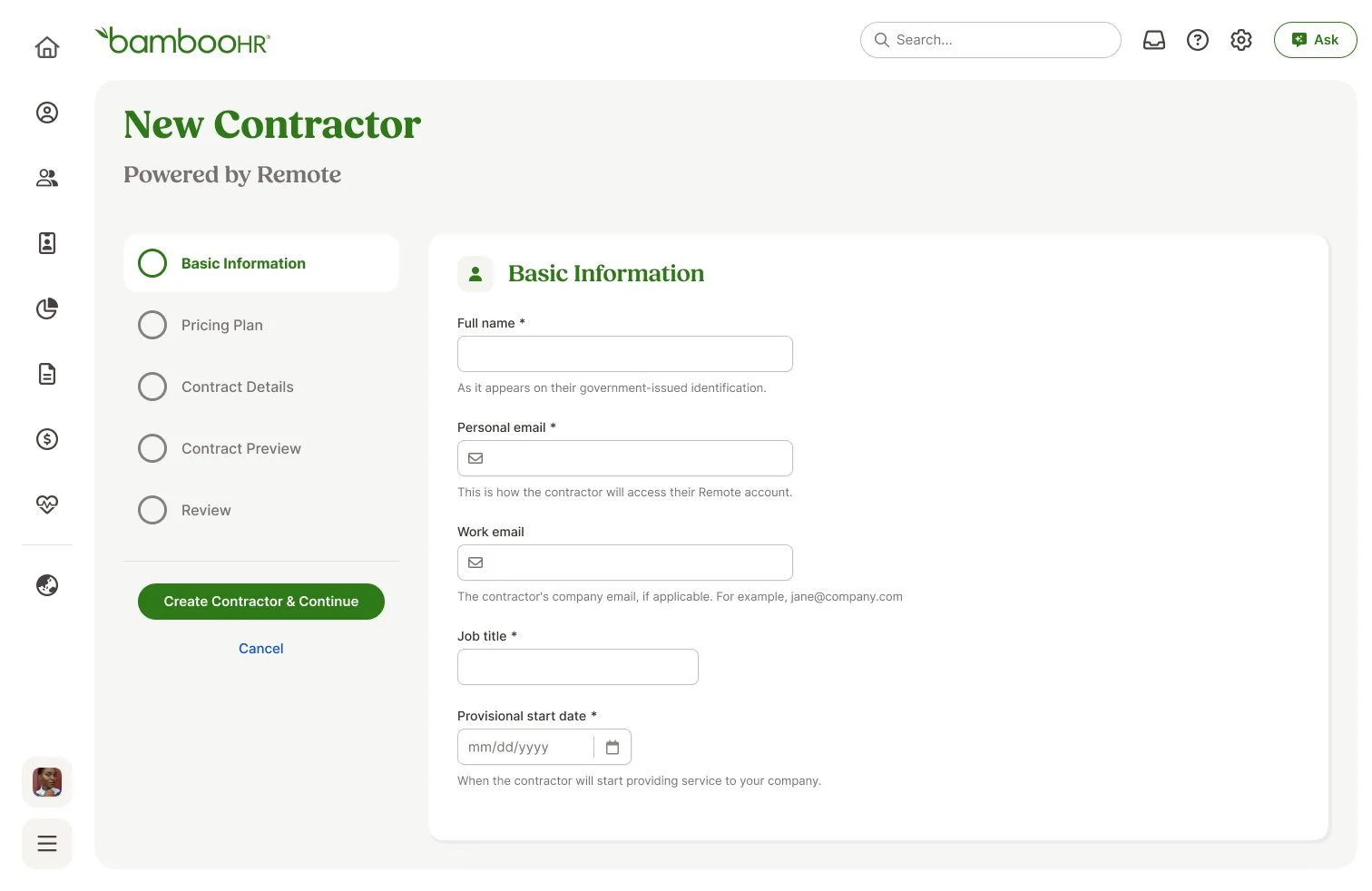The height and width of the screenshot is (891, 1372).
Task: Click the 'Job title *' label
Action: point(487,636)
